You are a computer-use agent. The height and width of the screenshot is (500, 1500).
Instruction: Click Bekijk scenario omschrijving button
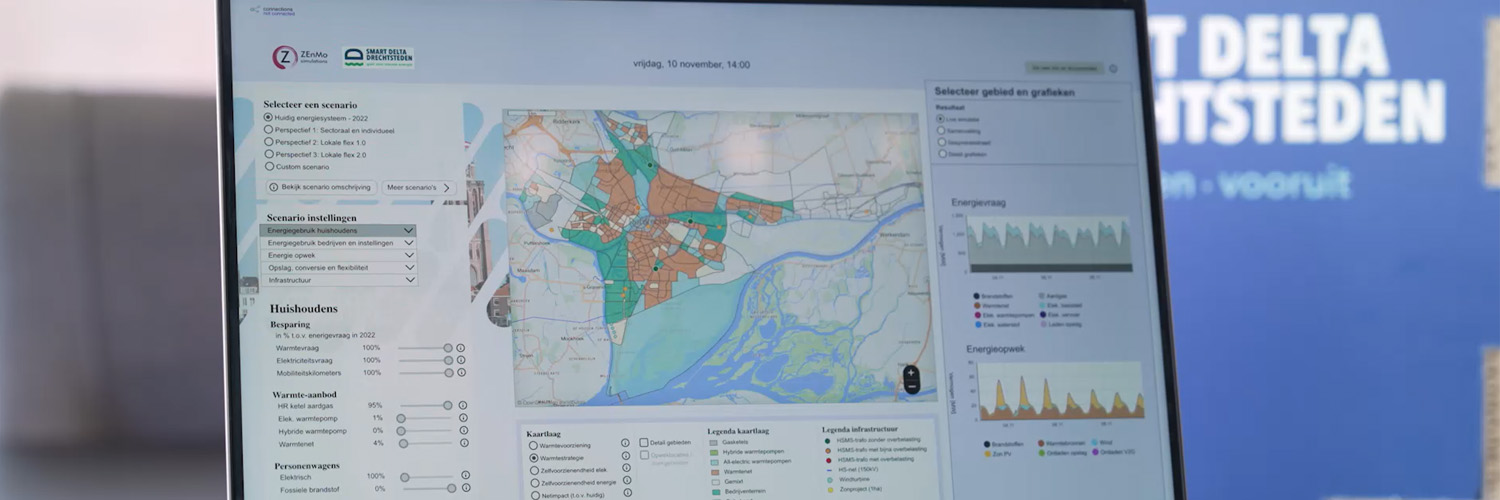(320, 187)
